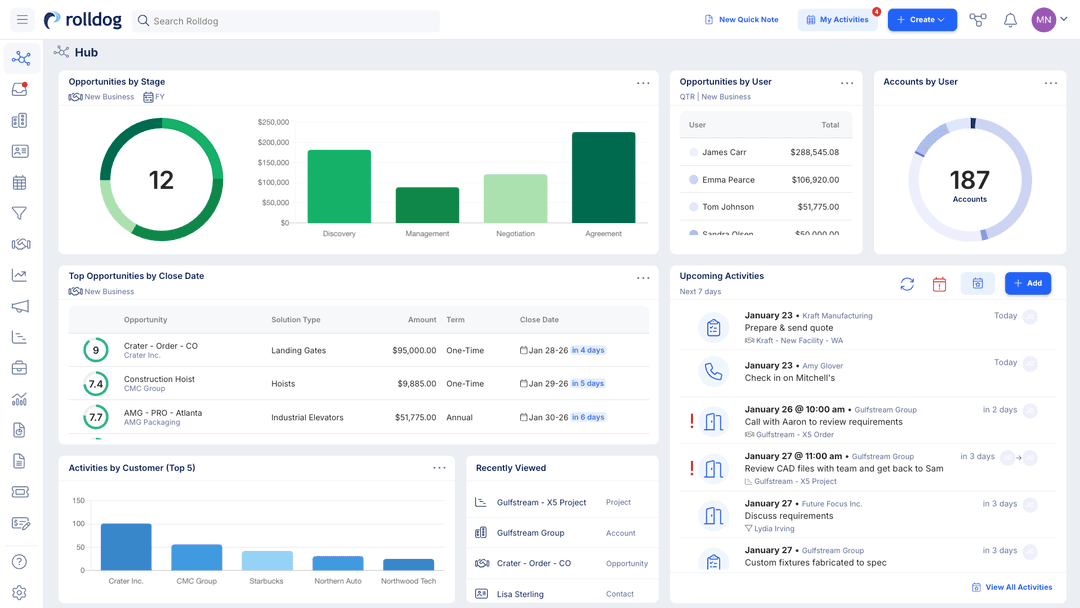1080x608 pixels.
Task: Open My Activities tab
Action: (838, 20)
